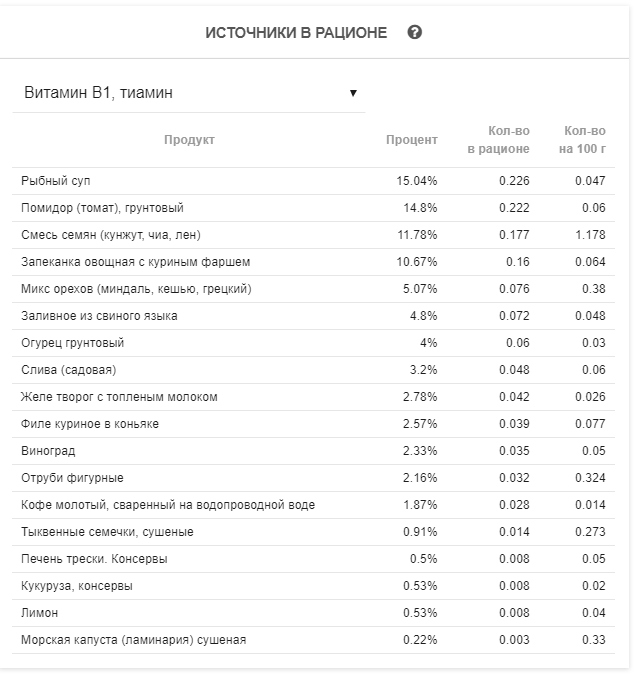Open the Отруби фигурные product
Screen dimensions: 637x675
(72, 478)
